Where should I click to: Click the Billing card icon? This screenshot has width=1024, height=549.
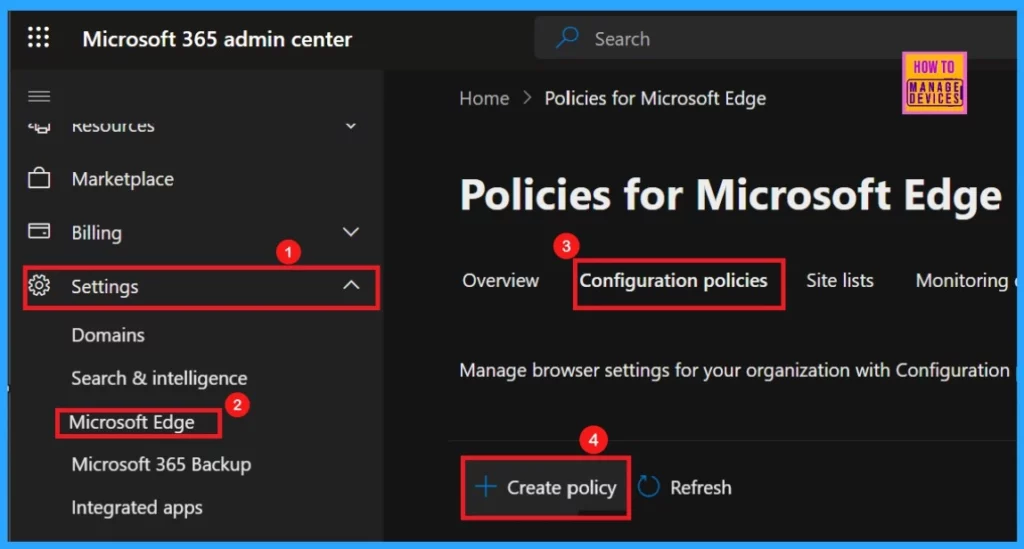39,231
